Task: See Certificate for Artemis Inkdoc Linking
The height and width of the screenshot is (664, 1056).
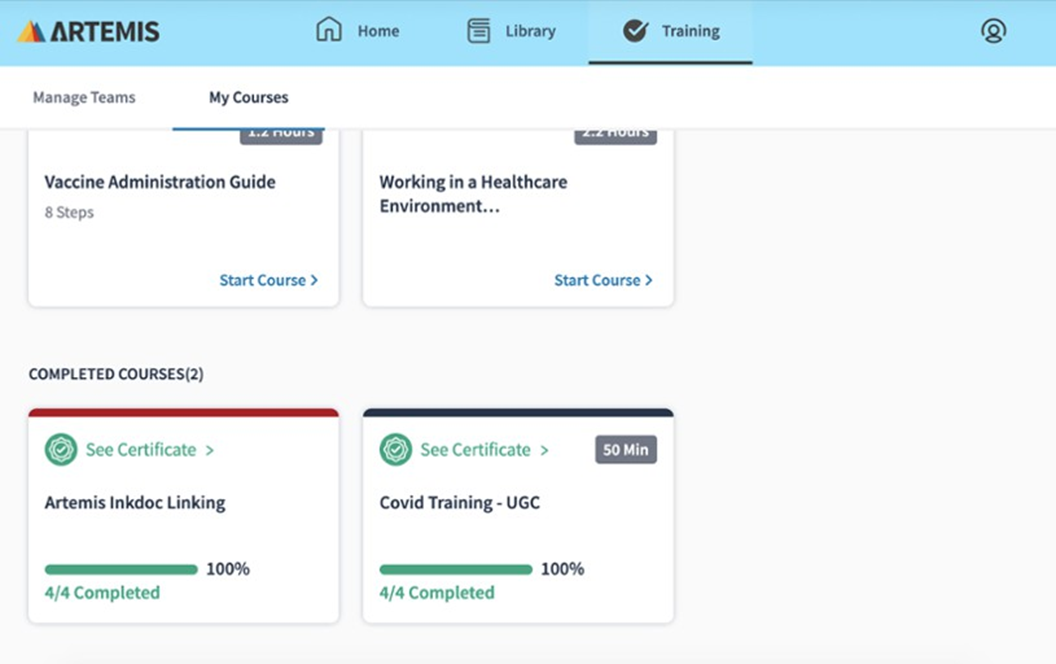Action: click(x=149, y=450)
